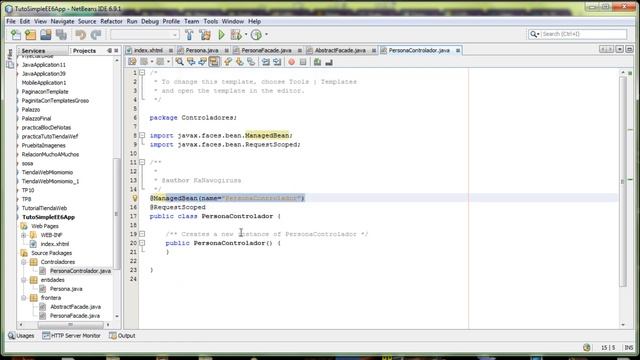Switch to the PersonaFacade.java editor tab
The image size is (640, 360).
point(266,50)
